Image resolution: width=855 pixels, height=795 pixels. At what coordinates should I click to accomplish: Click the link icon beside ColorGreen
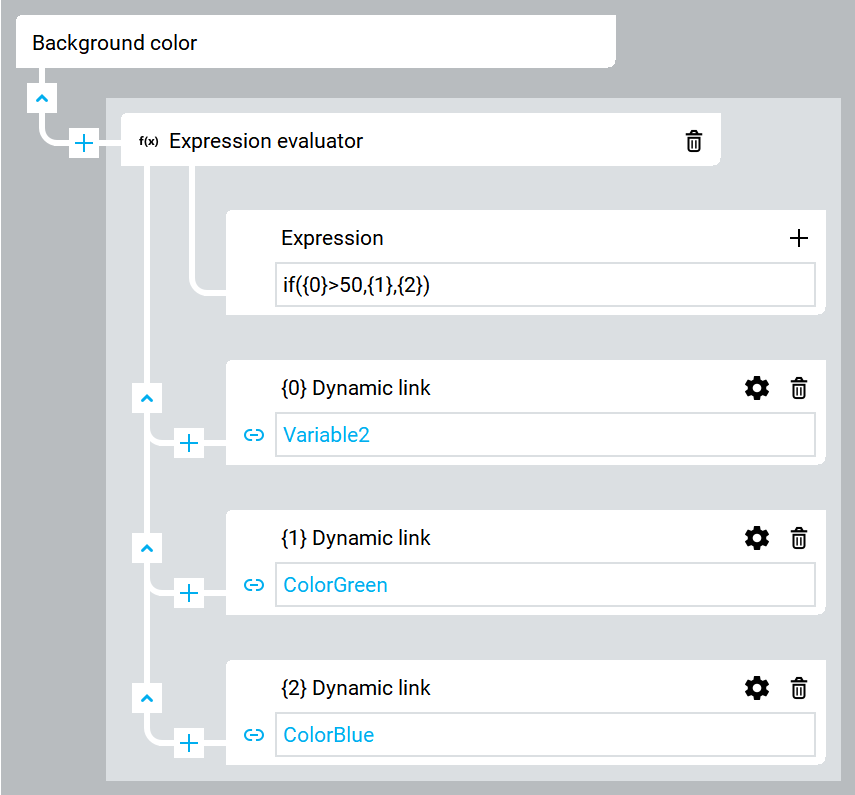[254, 585]
